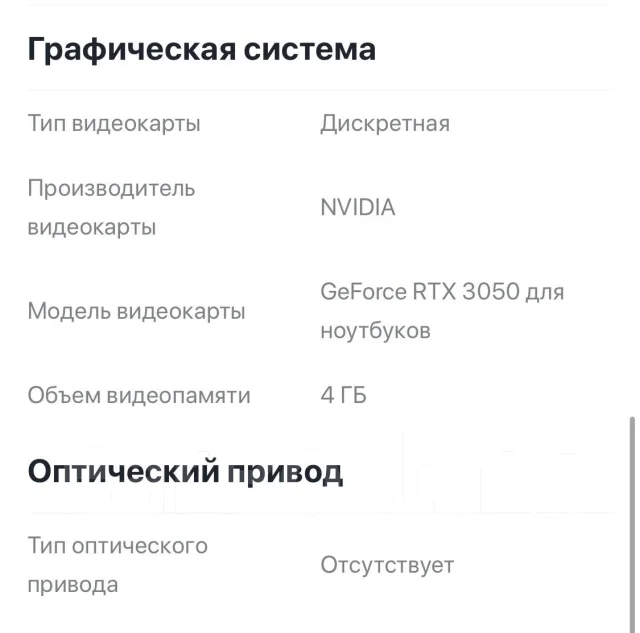Click the divider line under 'Оптический привод'

click(320, 512)
